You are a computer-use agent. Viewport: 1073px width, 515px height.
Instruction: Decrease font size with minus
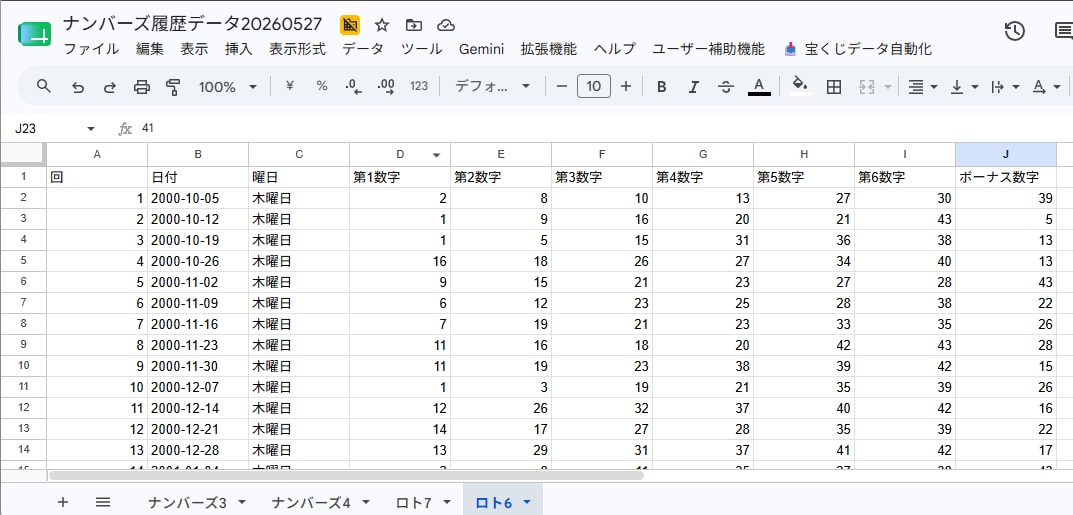coord(562,86)
